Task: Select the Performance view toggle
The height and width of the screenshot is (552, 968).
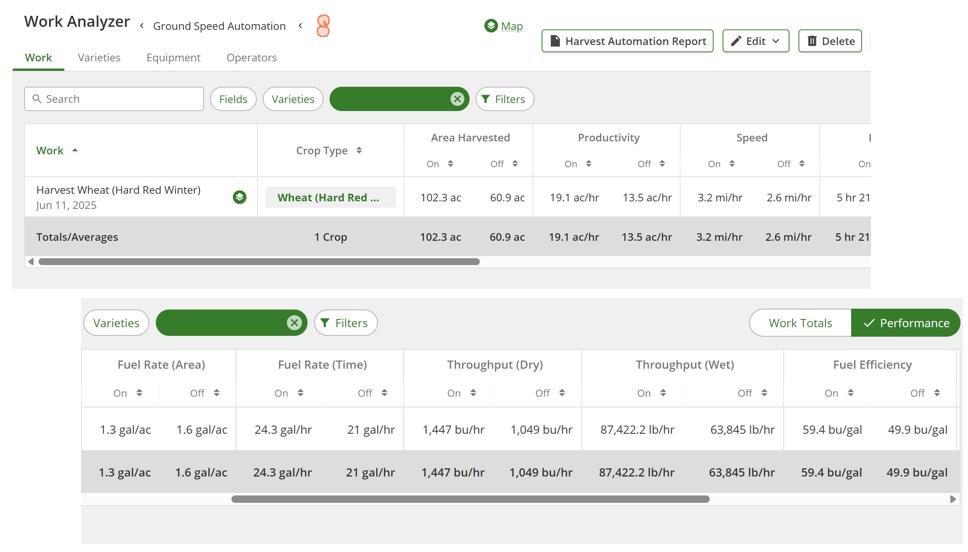Action: coord(906,323)
